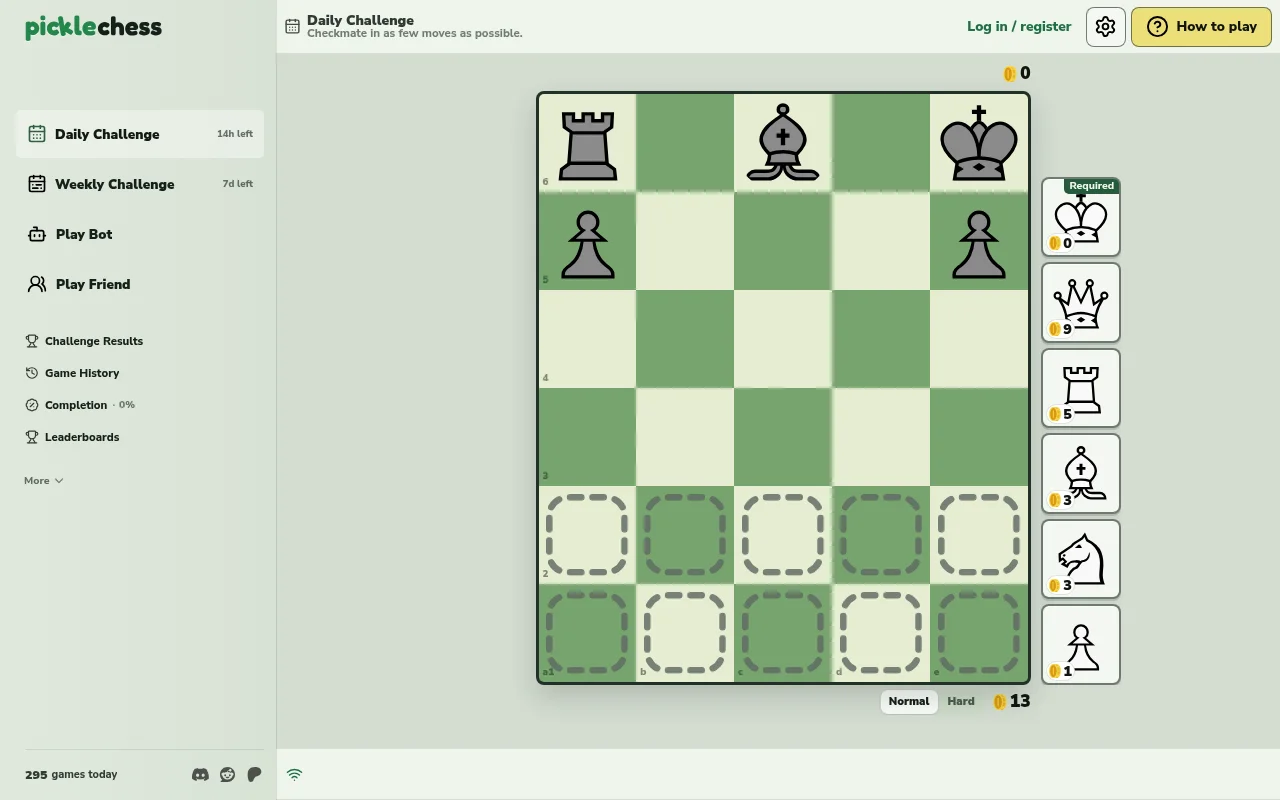The width and height of the screenshot is (1280, 800).
Task: Open the Reddit link icon
Action: [x=227, y=774]
